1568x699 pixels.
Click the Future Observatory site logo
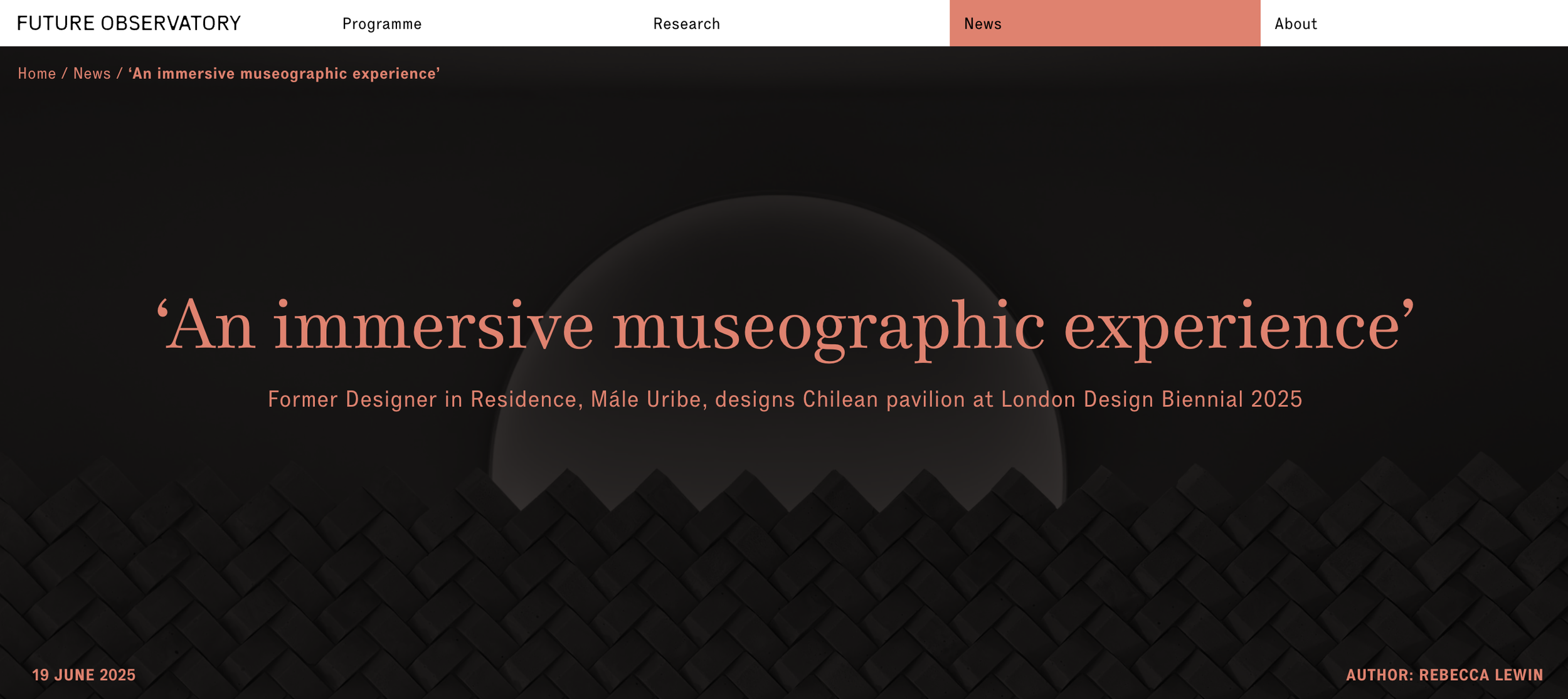129,23
